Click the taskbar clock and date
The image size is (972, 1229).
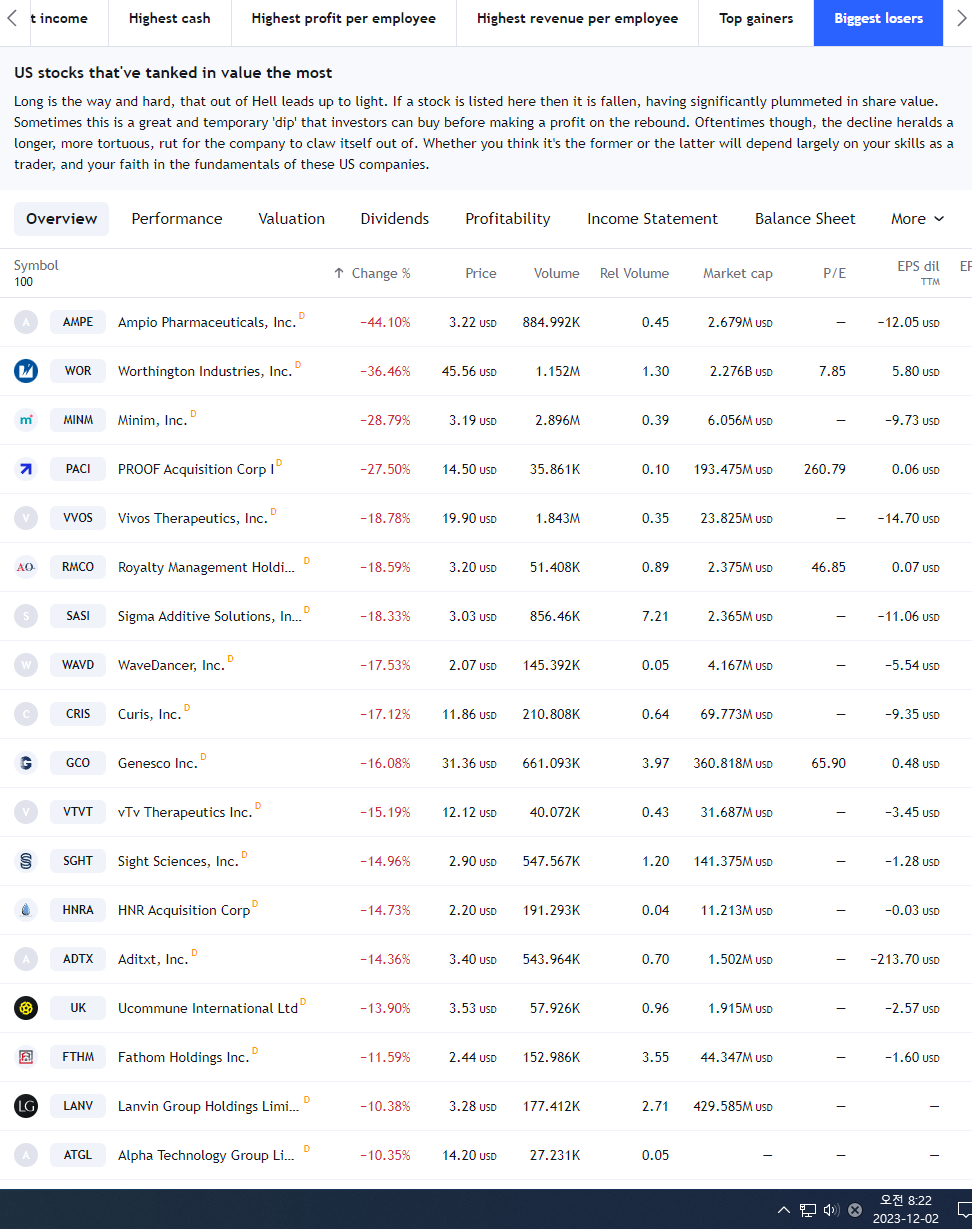point(904,1209)
